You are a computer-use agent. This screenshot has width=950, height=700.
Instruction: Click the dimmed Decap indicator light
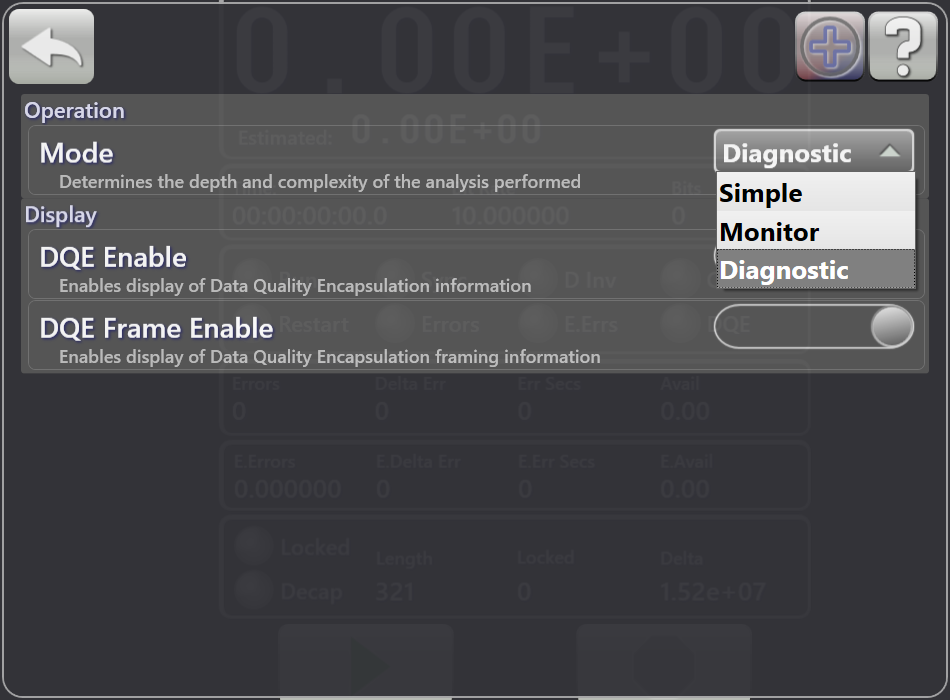(253, 591)
